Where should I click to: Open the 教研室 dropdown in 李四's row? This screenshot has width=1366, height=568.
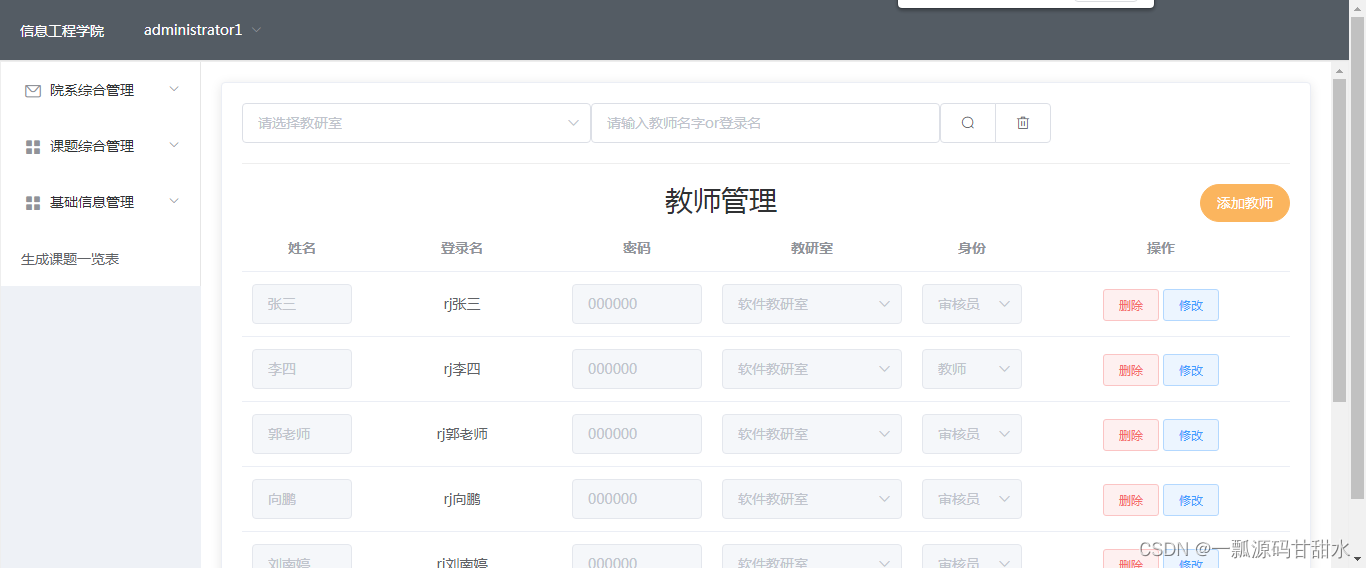(x=812, y=369)
